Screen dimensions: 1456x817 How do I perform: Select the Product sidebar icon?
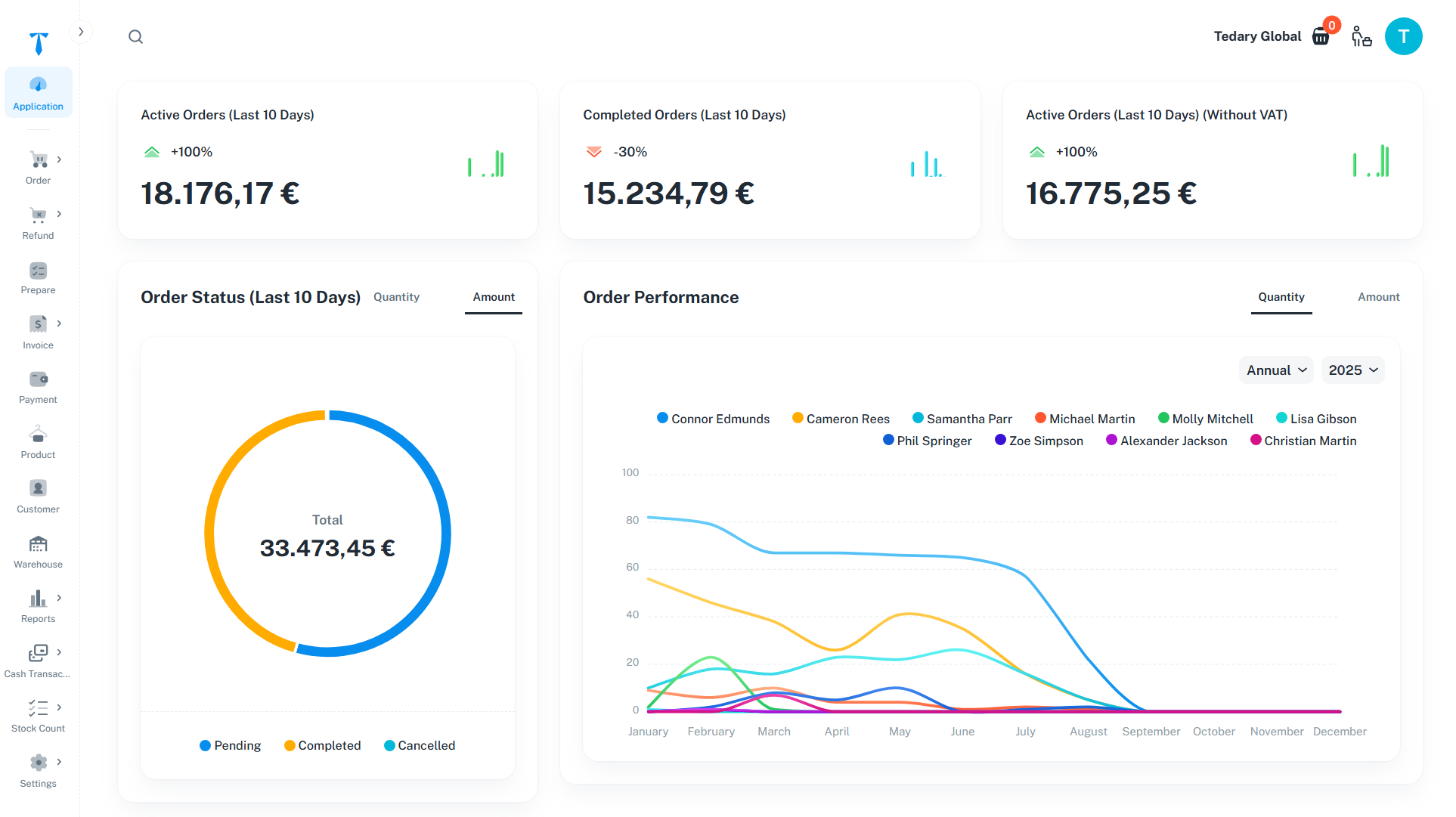tap(38, 435)
